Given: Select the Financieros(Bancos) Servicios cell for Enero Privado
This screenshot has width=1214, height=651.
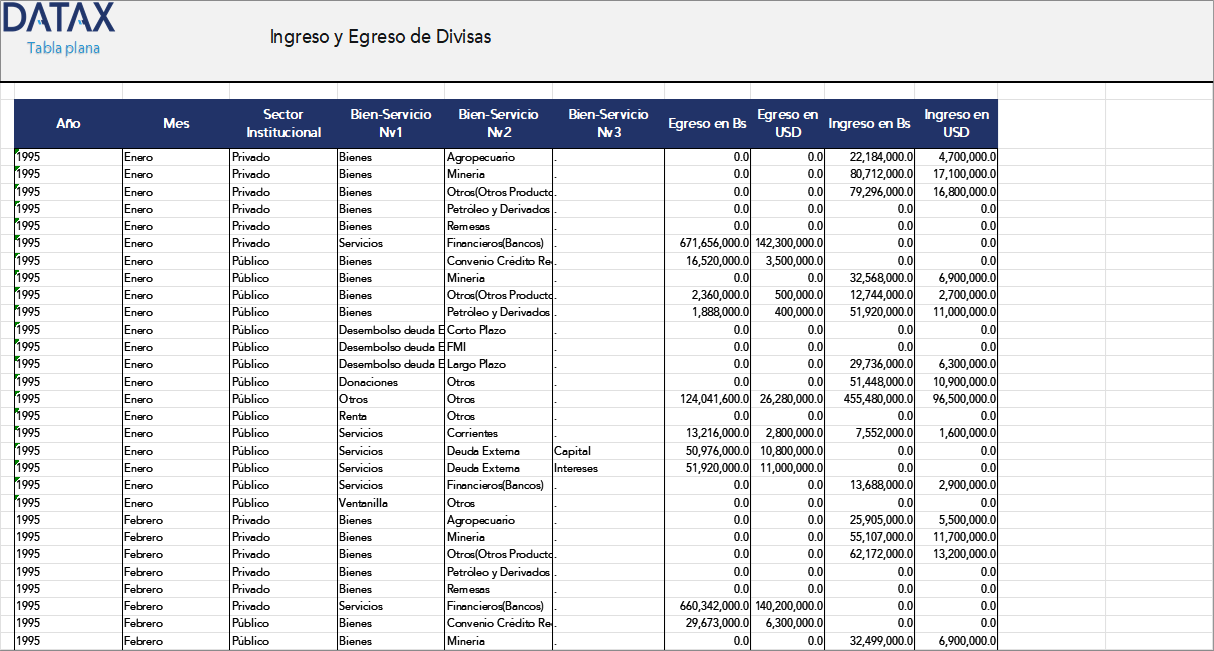Looking at the screenshot, I should (x=497, y=243).
